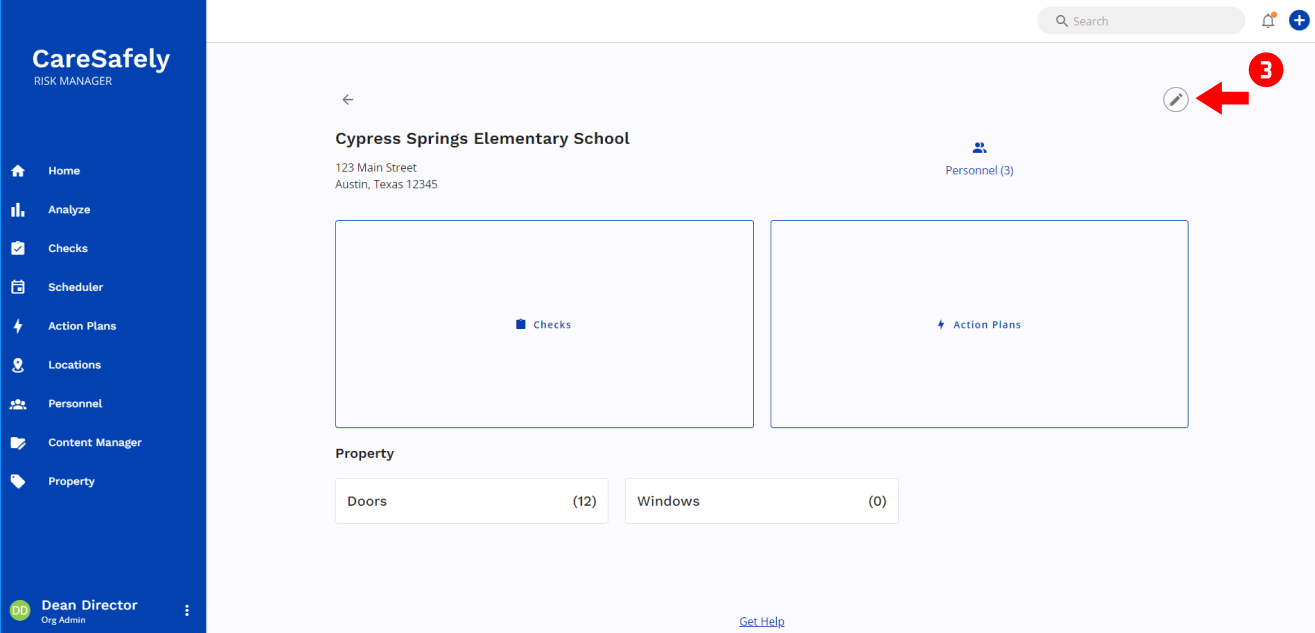Open the Doors (12) property card
The width and height of the screenshot is (1315, 633).
(471, 501)
